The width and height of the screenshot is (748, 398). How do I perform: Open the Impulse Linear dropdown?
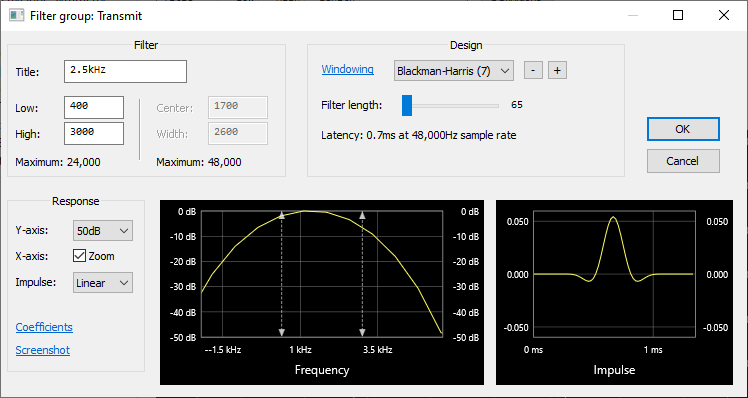pos(103,283)
